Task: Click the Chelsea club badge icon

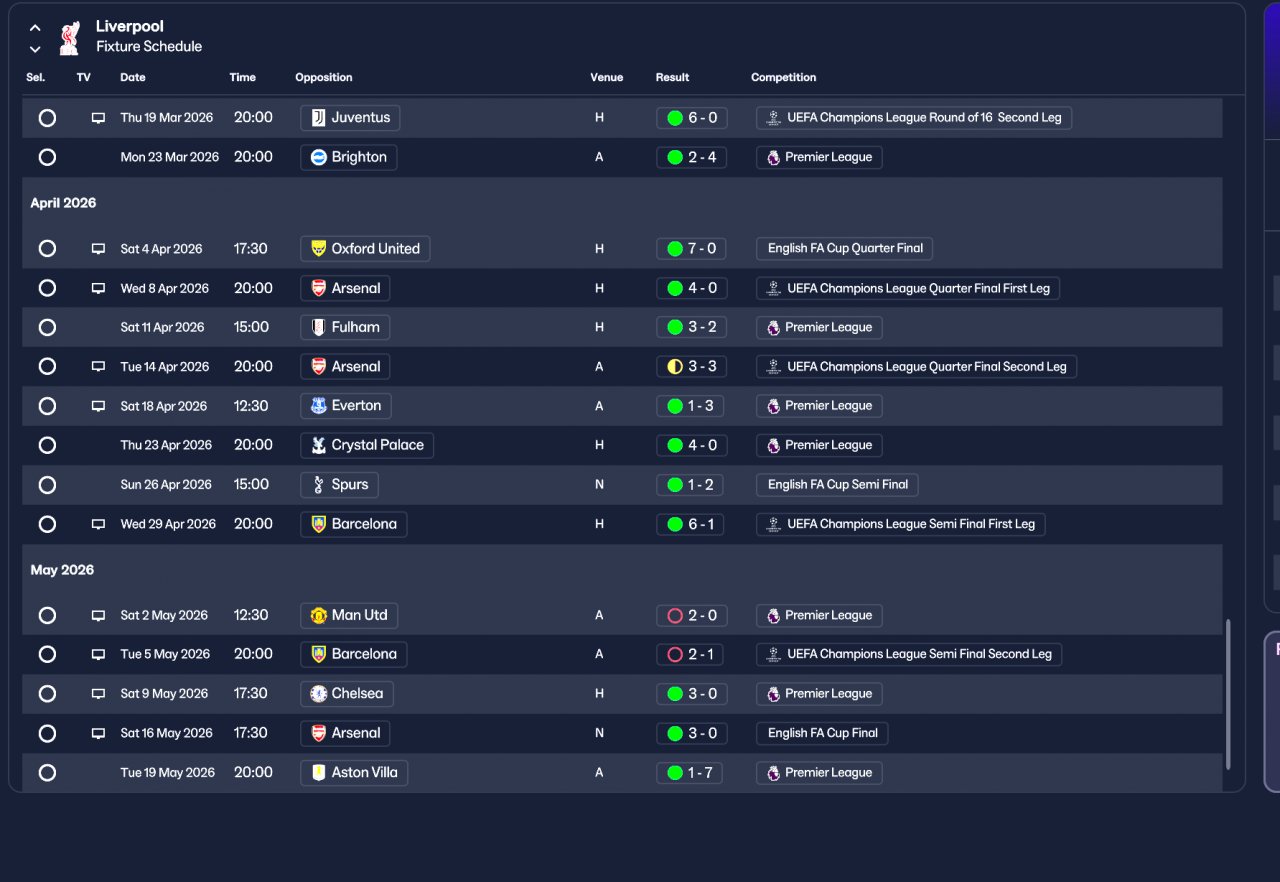Action: point(318,693)
